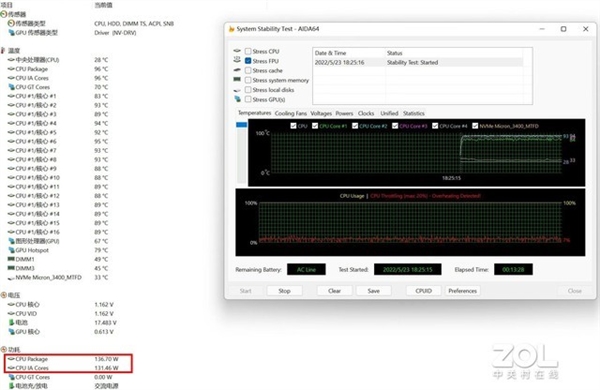
Task: Click the AIDA64 flame icon in title bar
Action: 231,29
